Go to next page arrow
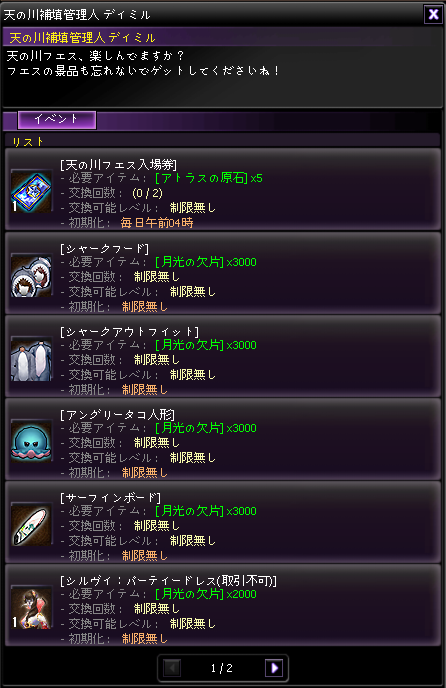Image resolution: width=446 pixels, height=688 pixels. [x=274, y=668]
